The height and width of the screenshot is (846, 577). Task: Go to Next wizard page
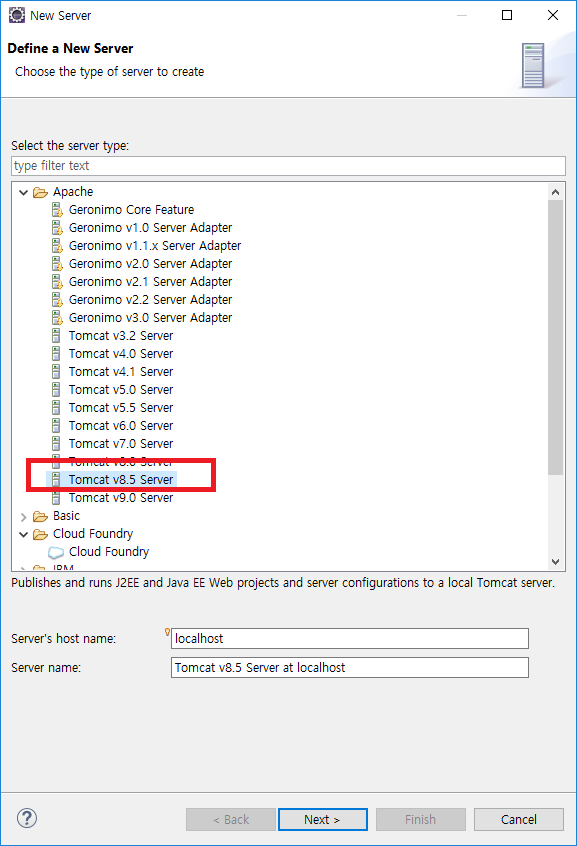[x=323, y=820]
